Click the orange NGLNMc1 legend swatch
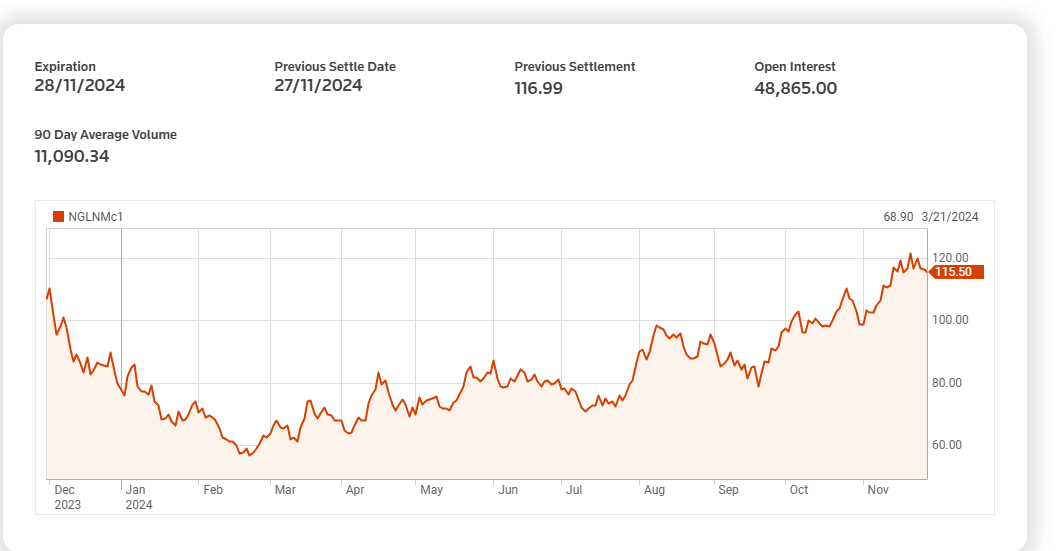The height and width of the screenshot is (551, 1063). coord(58,217)
